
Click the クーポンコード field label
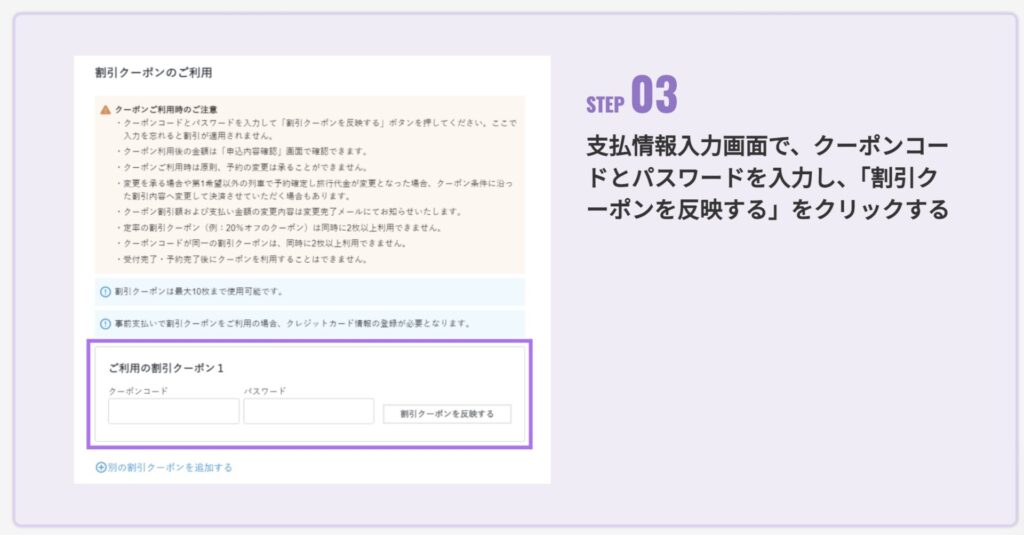click(x=138, y=391)
